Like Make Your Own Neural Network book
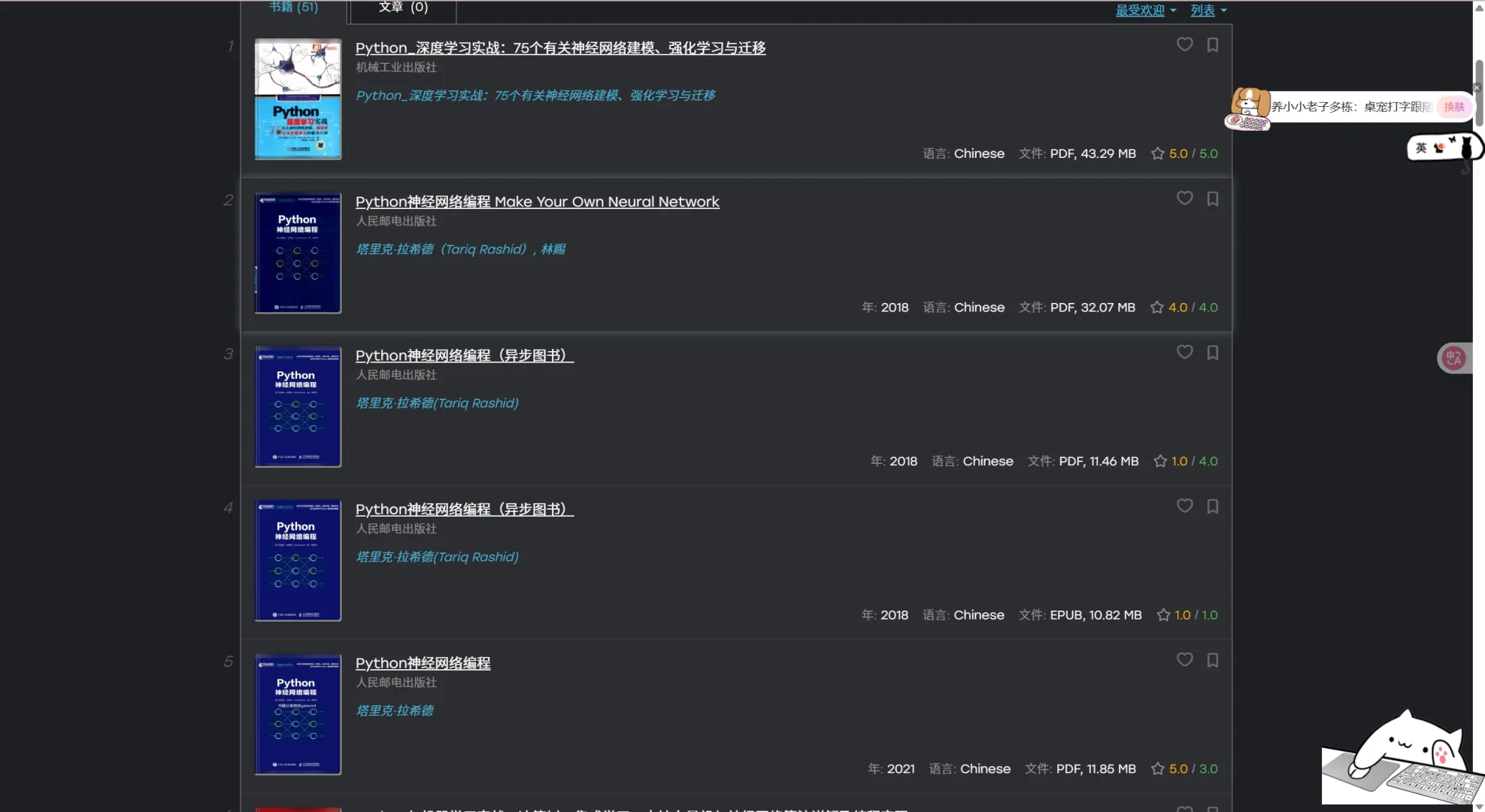Image resolution: width=1485 pixels, height=812 pixels. point(1184,198)
